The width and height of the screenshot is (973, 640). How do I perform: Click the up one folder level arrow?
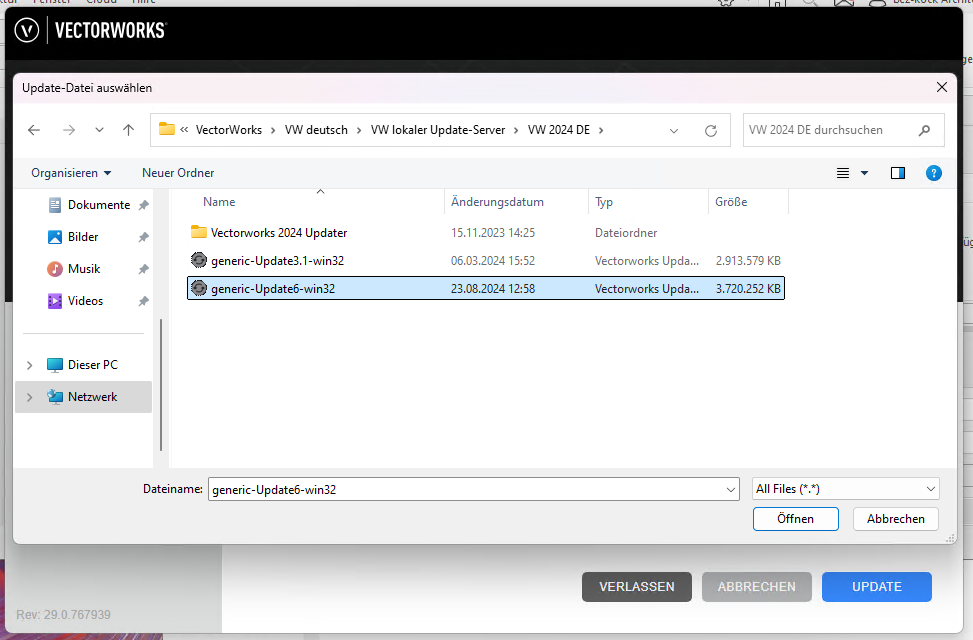[x=128, y=130]
